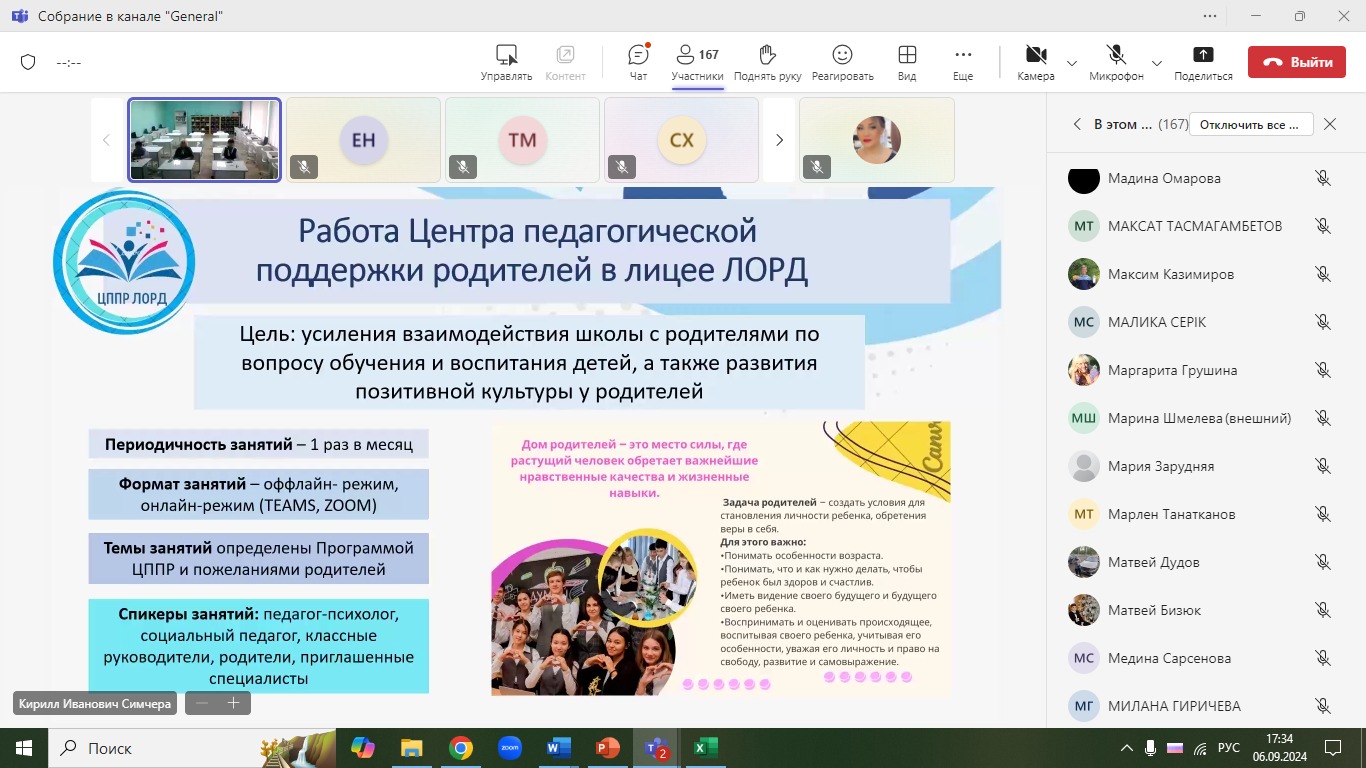Switch to the Участники tab
This screenshot has width=1366, height=768.
[697, 61]
